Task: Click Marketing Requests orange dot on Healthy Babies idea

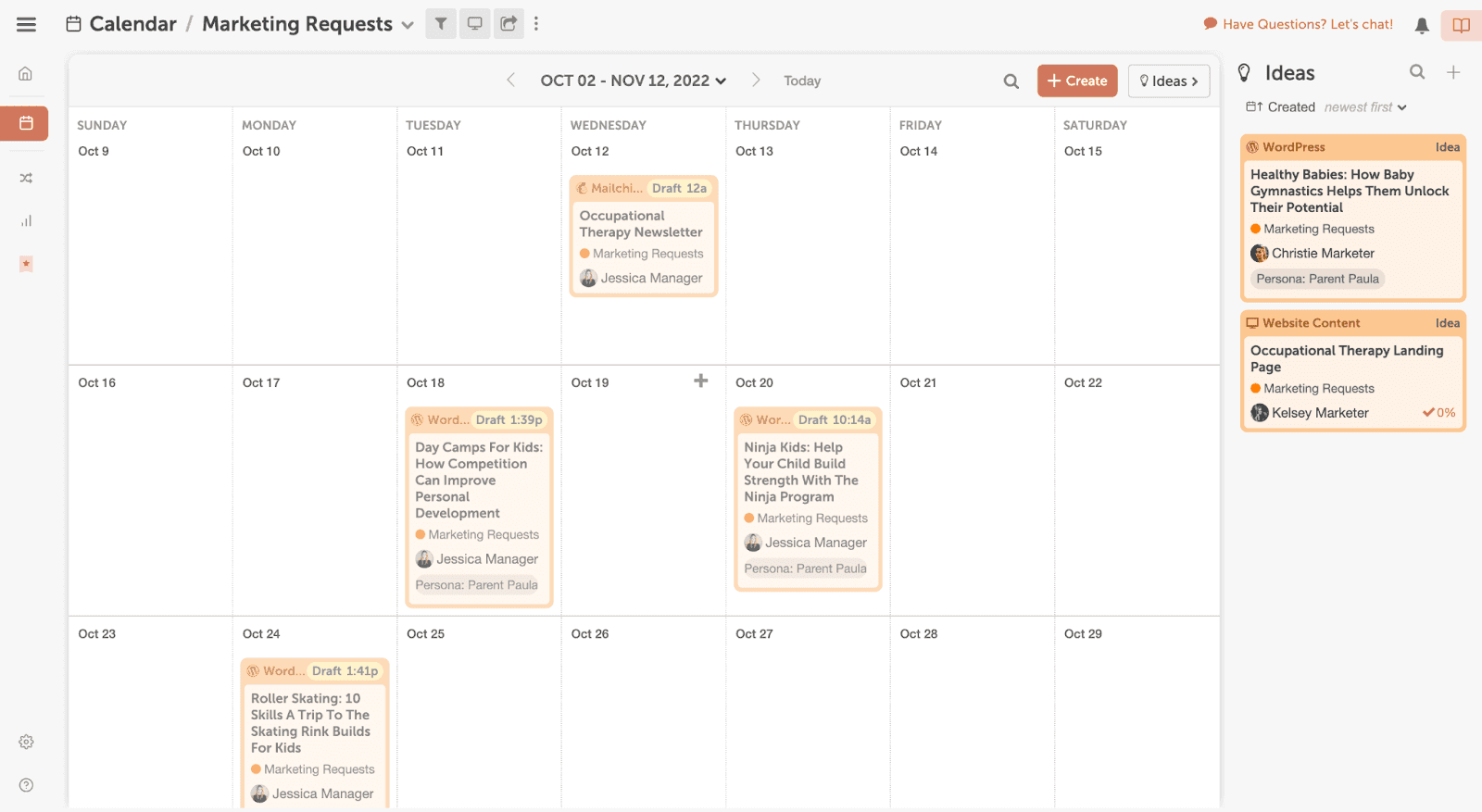Action: tap(1255, 229)
